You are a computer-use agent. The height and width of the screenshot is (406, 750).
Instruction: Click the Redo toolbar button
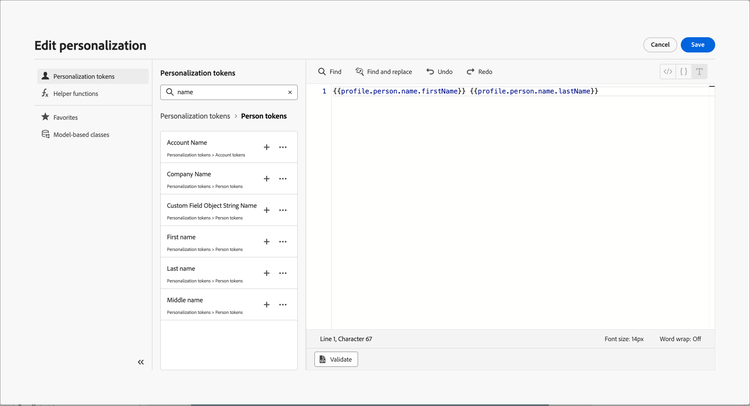479,72
